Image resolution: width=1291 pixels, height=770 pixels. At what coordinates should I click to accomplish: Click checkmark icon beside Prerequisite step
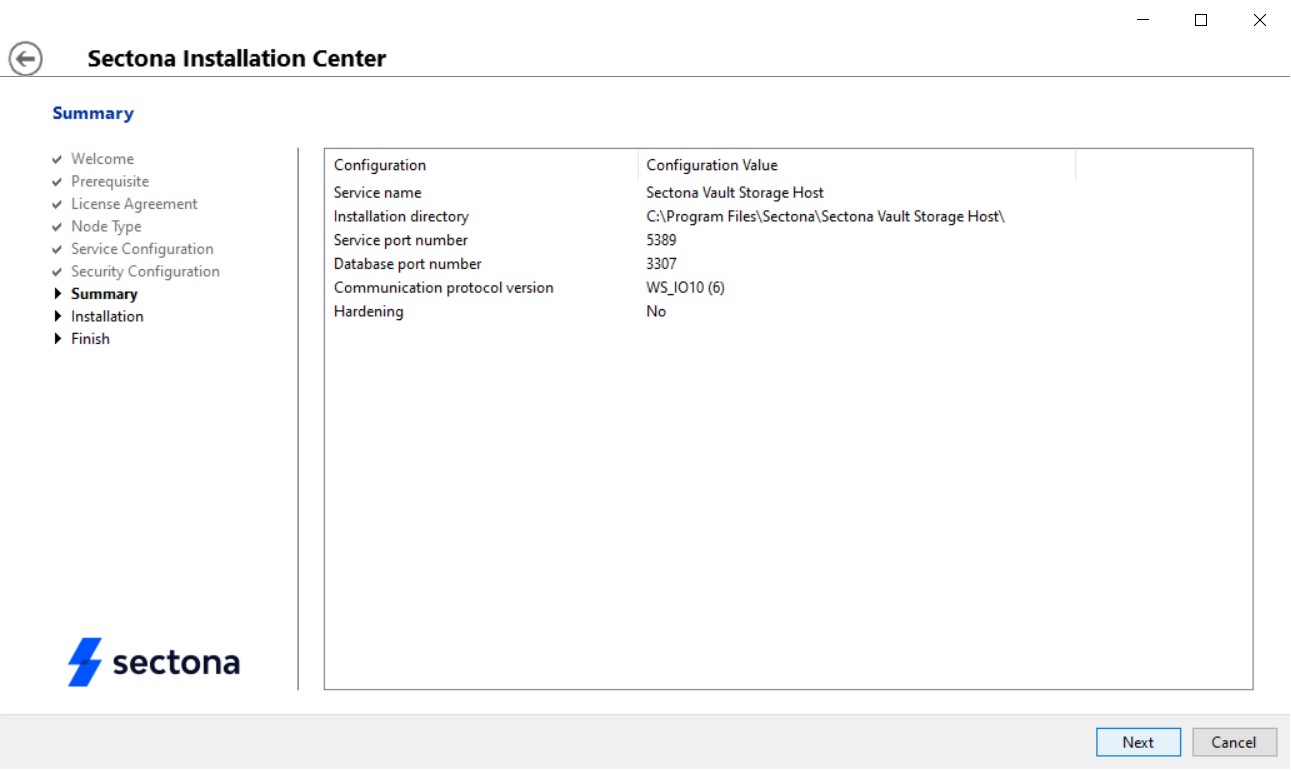58,182
